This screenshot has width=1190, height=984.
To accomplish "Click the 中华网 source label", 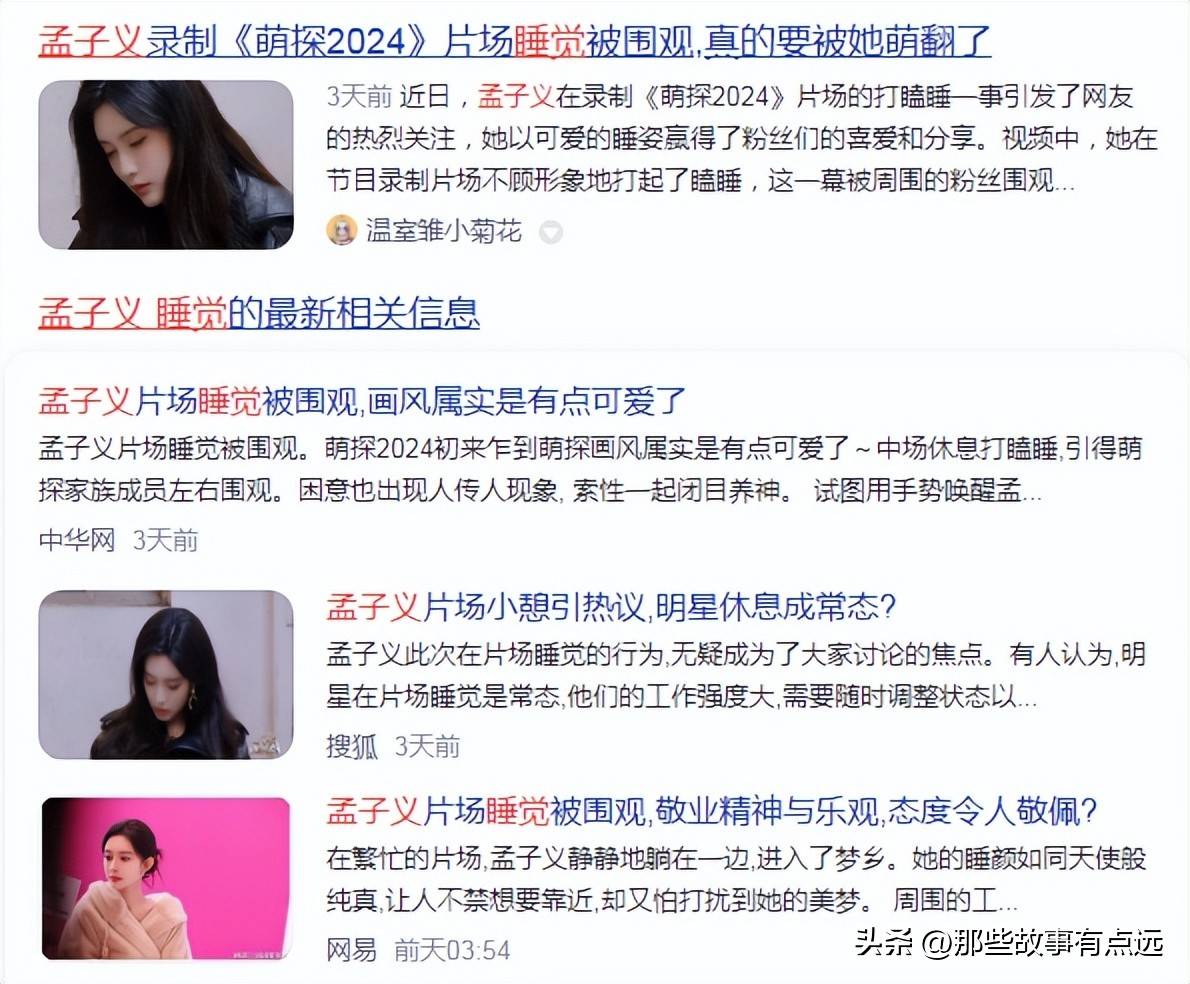I will click(77, 540).
